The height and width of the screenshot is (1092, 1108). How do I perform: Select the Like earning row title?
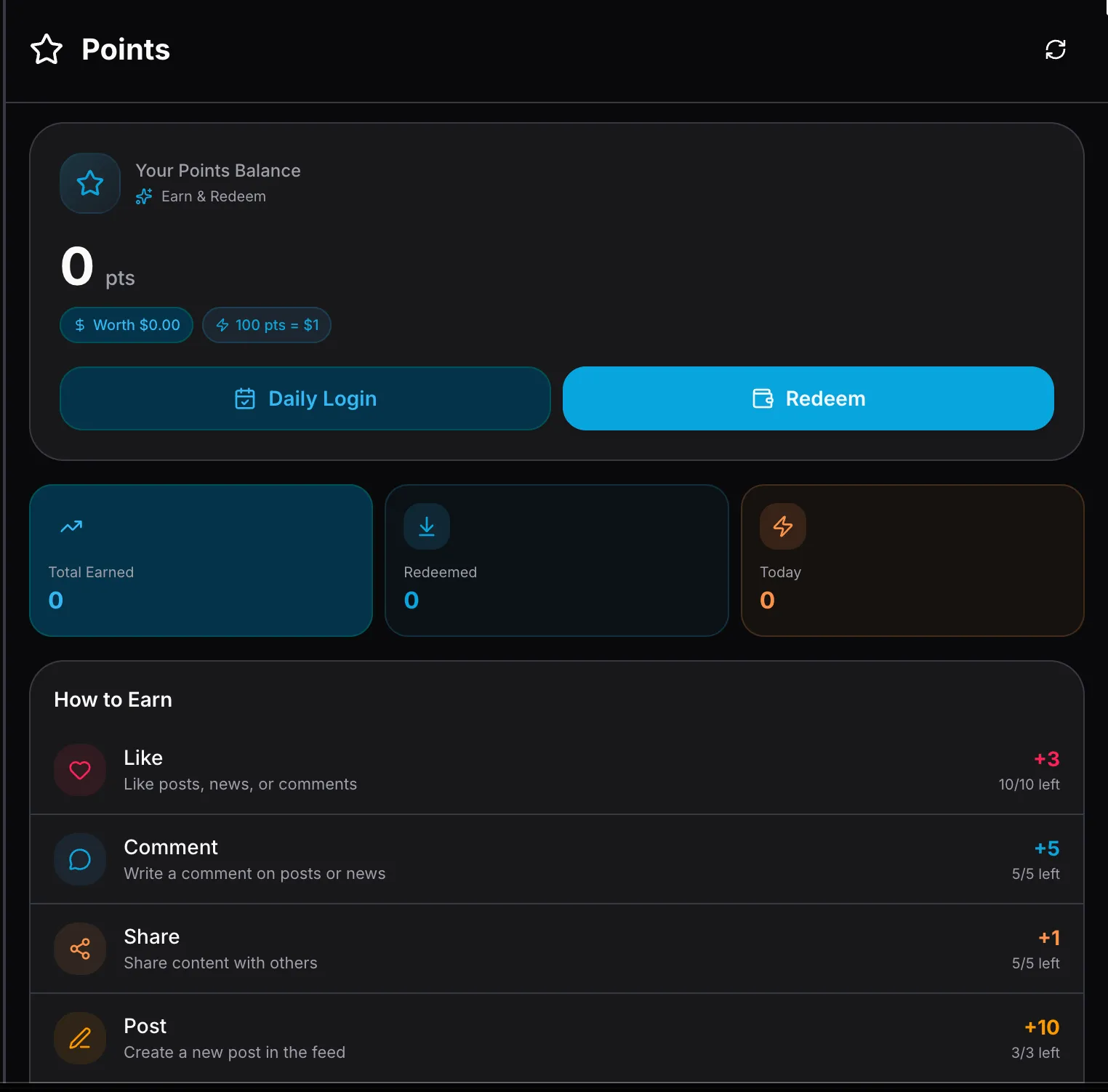coord(143,758)
